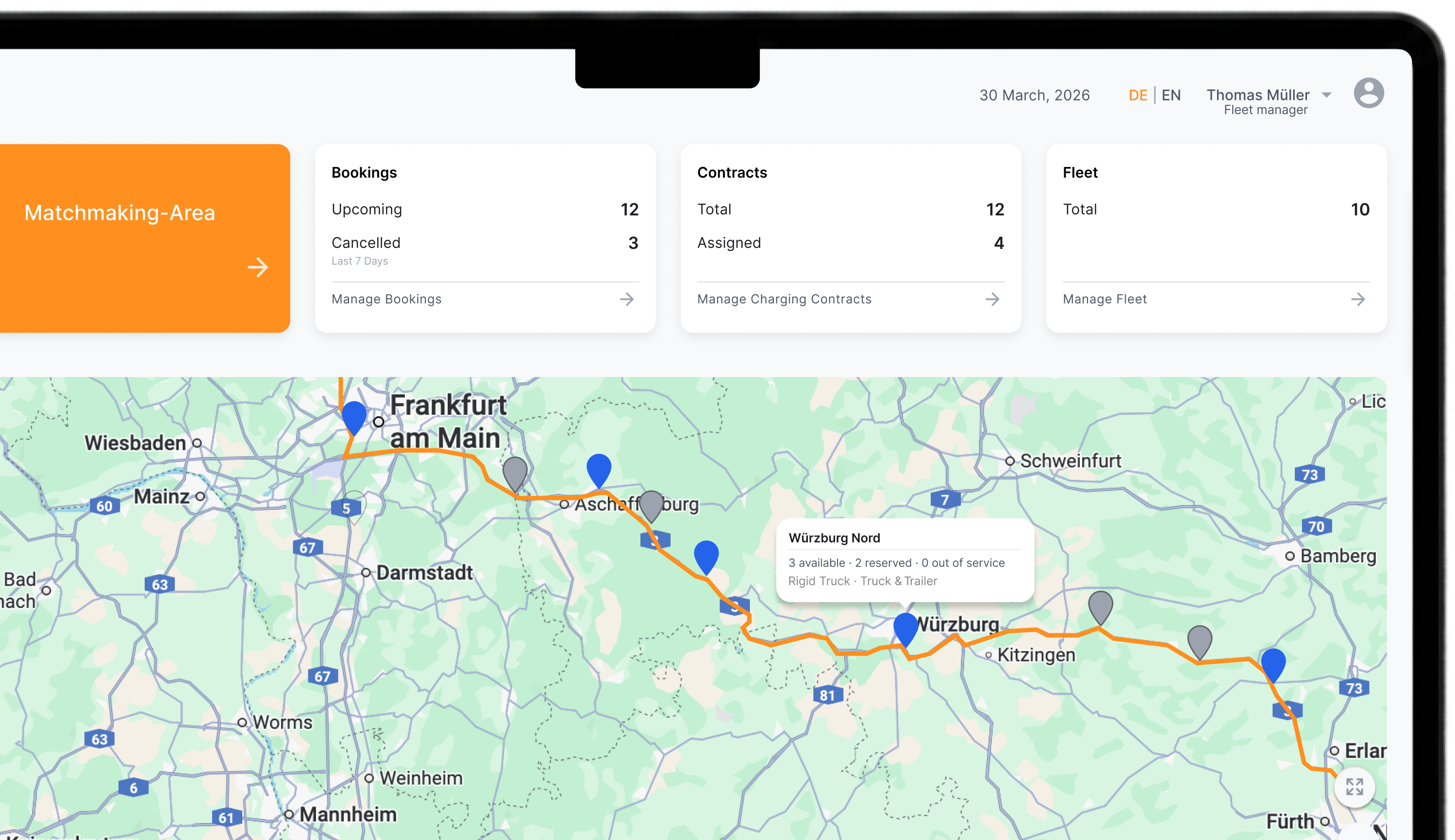
Task: Select the gray pin left of Aschaffenburg blue pin
Action: 515,474
